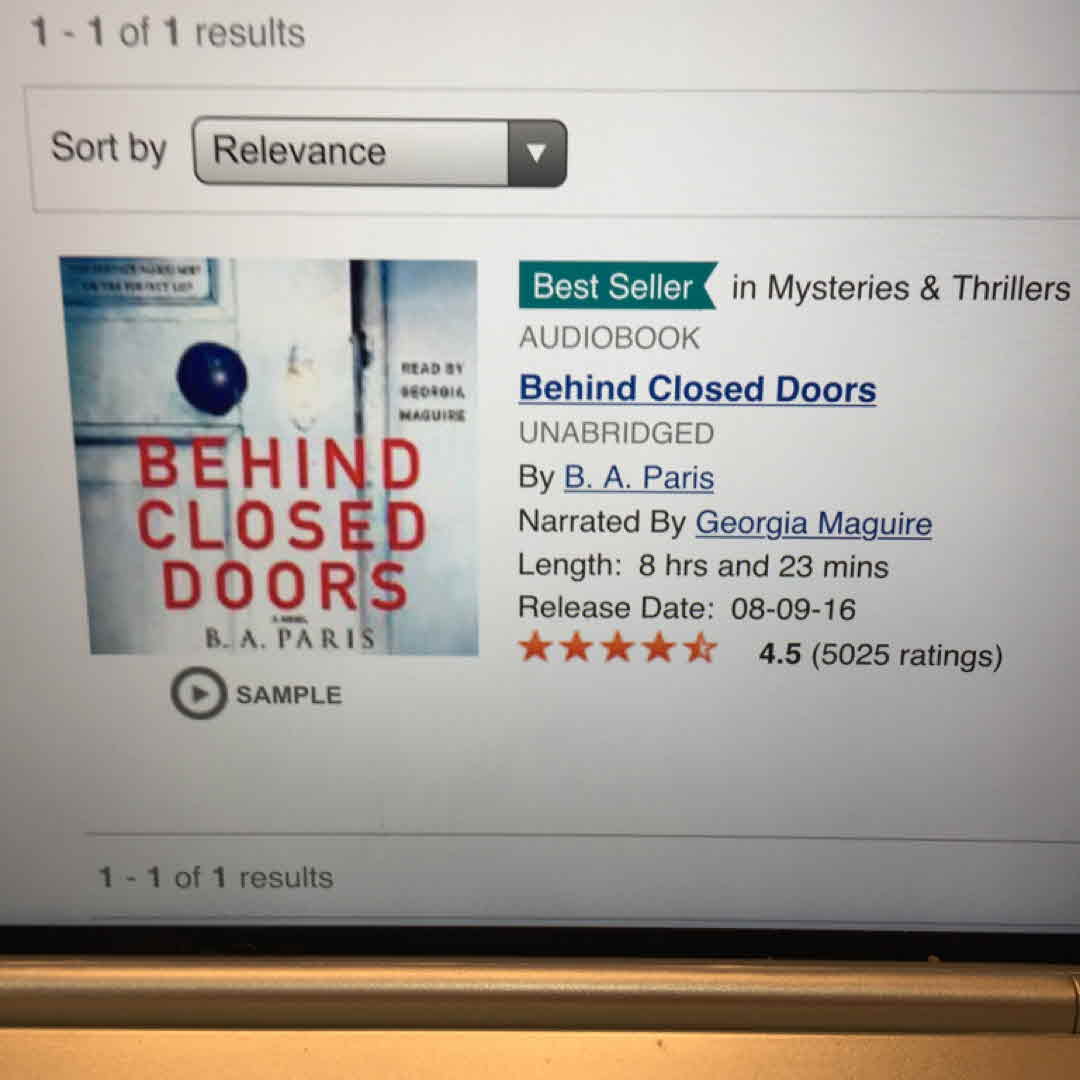
Task: Select the Relevance sort combo box
Action: 380,152
